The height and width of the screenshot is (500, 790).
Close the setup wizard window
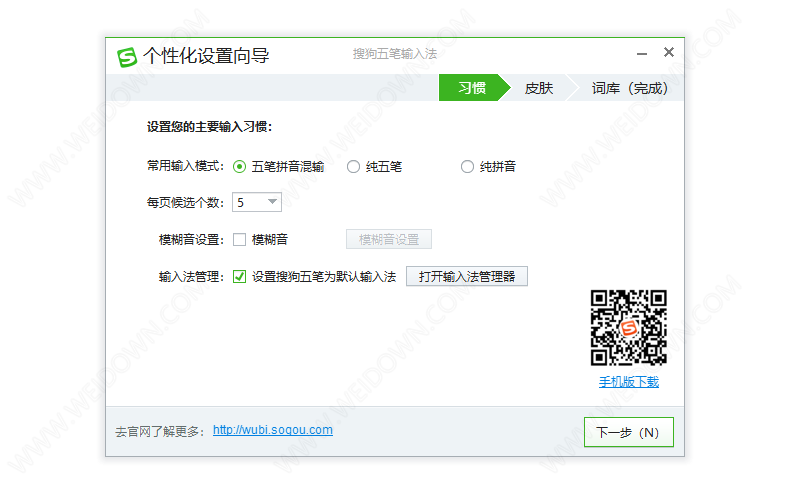(x=669, y=52)
